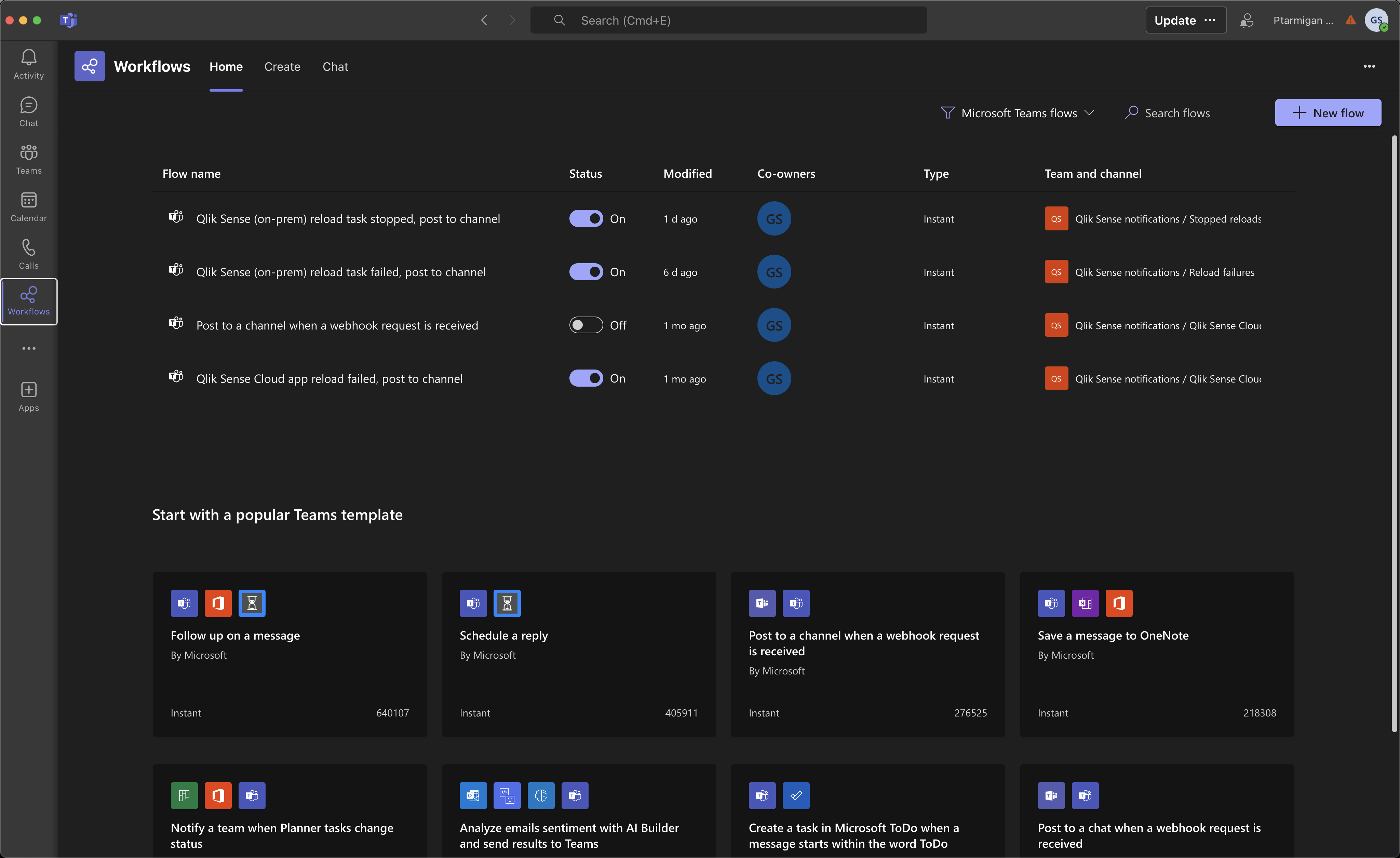
Task: Open Notify a team Planner tasks template
Action: click(x=290, y=812)
